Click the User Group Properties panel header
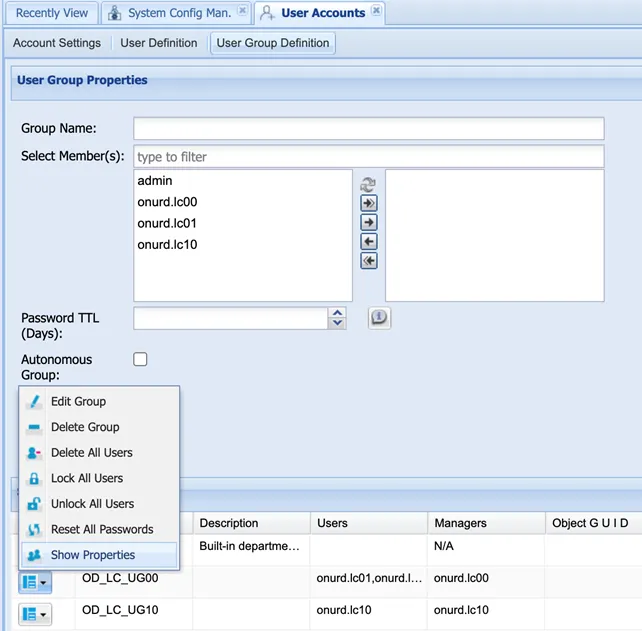This screenshot has height=631, width=642. click(x=326, y=83)
